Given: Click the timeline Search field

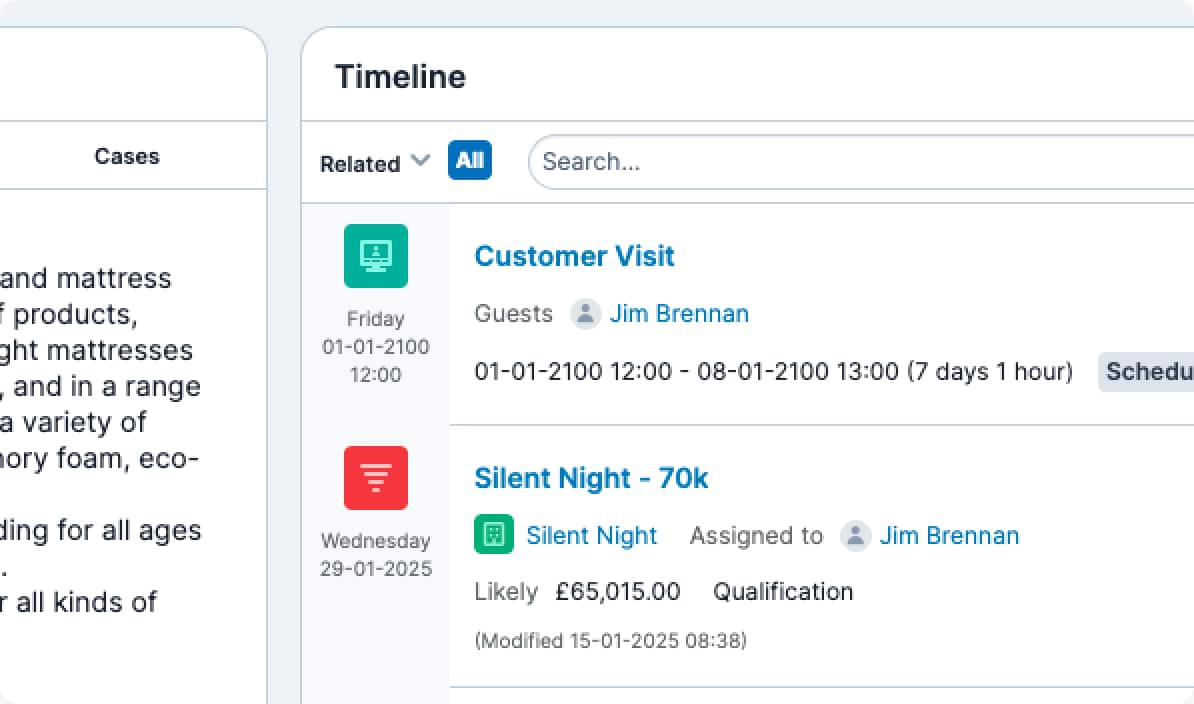Looking at the screenshot, I should point(860,162).
